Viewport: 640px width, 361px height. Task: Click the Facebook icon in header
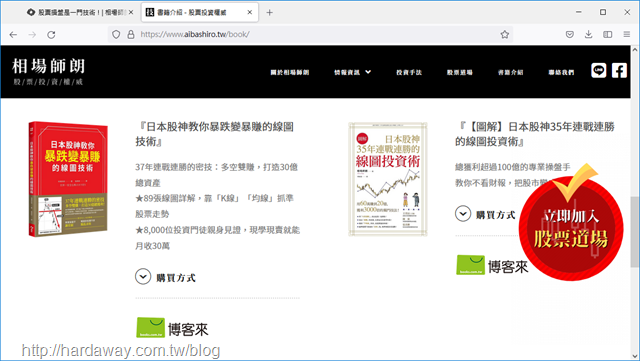tap(619, 71)
